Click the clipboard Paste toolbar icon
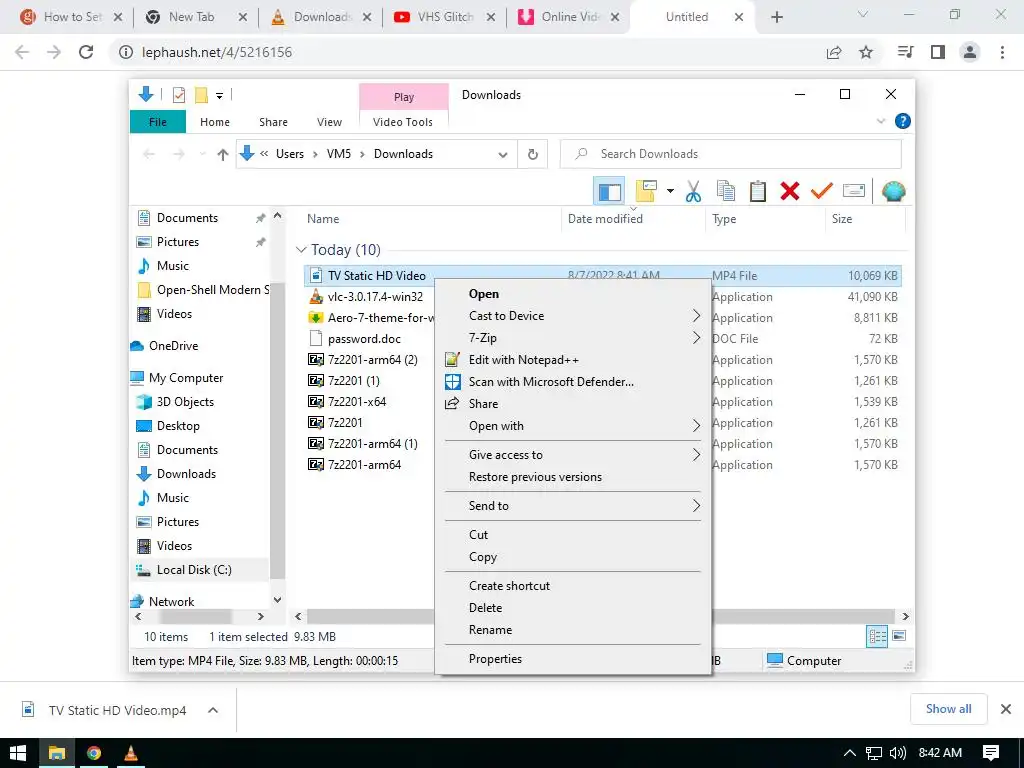The width and height of the screenshot is (1024, 768). (758, 191)
